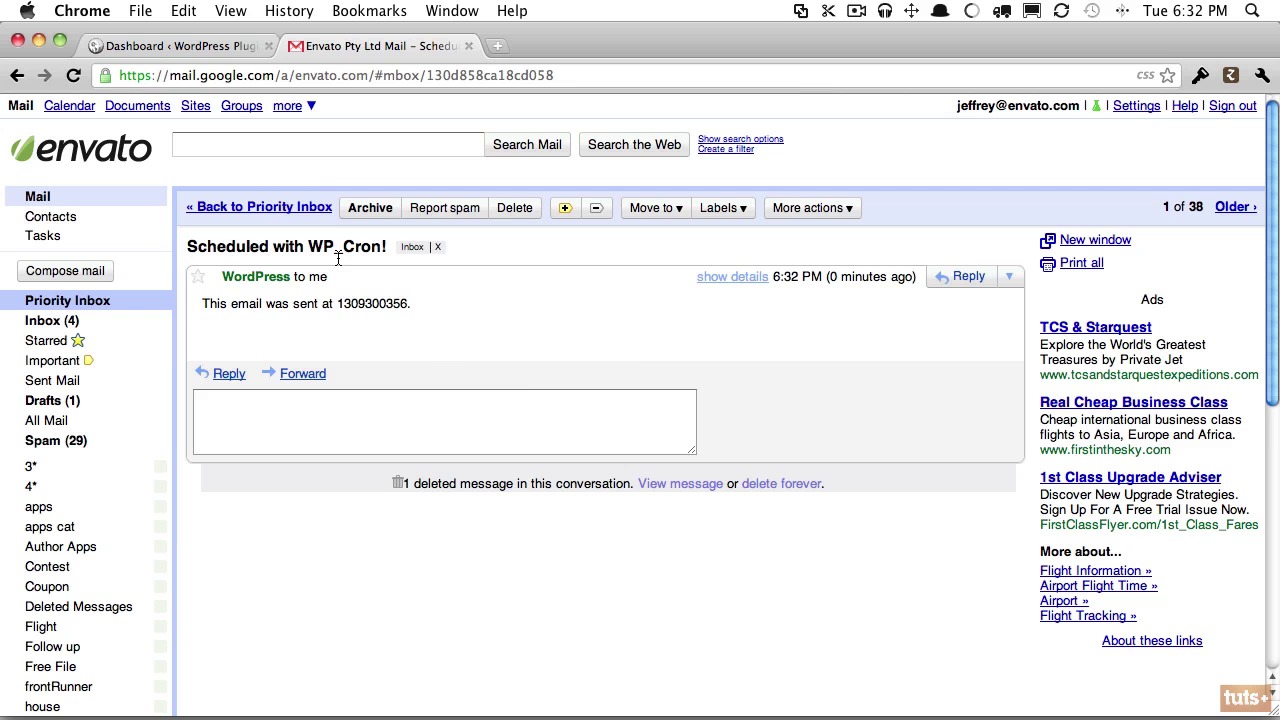Click the browser address bar URL
The height and width of the screenshot is (720, 1280).
336,75
